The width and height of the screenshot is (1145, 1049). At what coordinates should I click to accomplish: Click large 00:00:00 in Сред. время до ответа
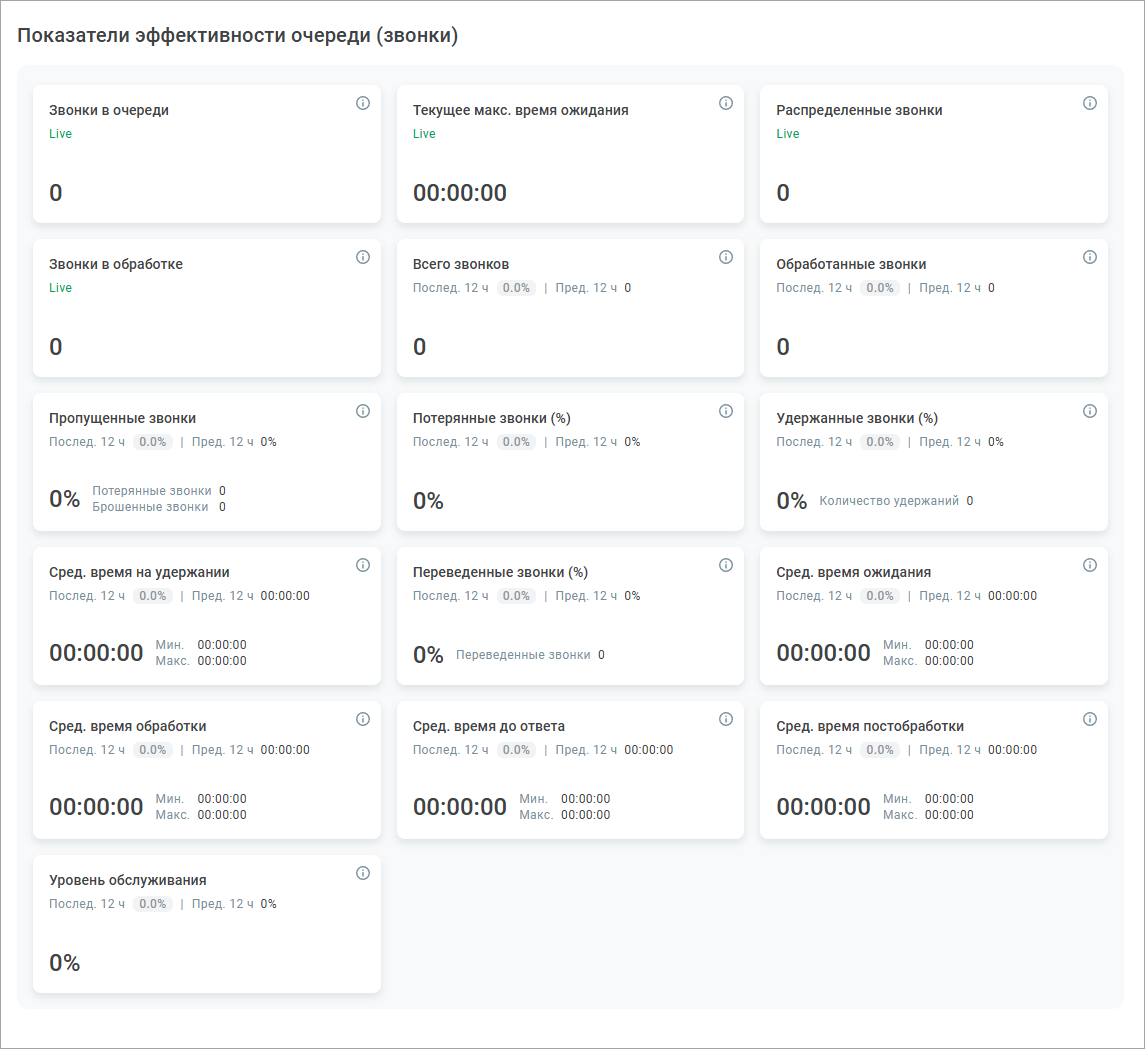coord(460,807)
